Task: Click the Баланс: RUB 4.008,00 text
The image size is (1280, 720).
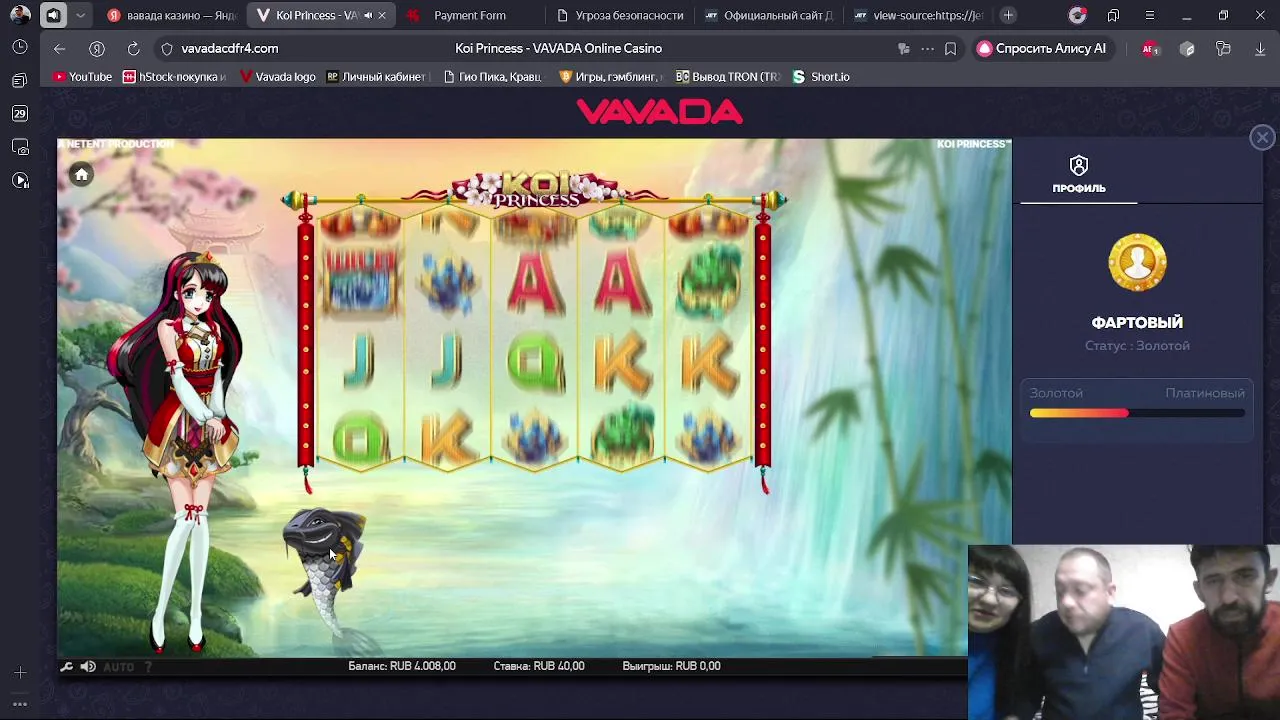Action: click(402, 666)
